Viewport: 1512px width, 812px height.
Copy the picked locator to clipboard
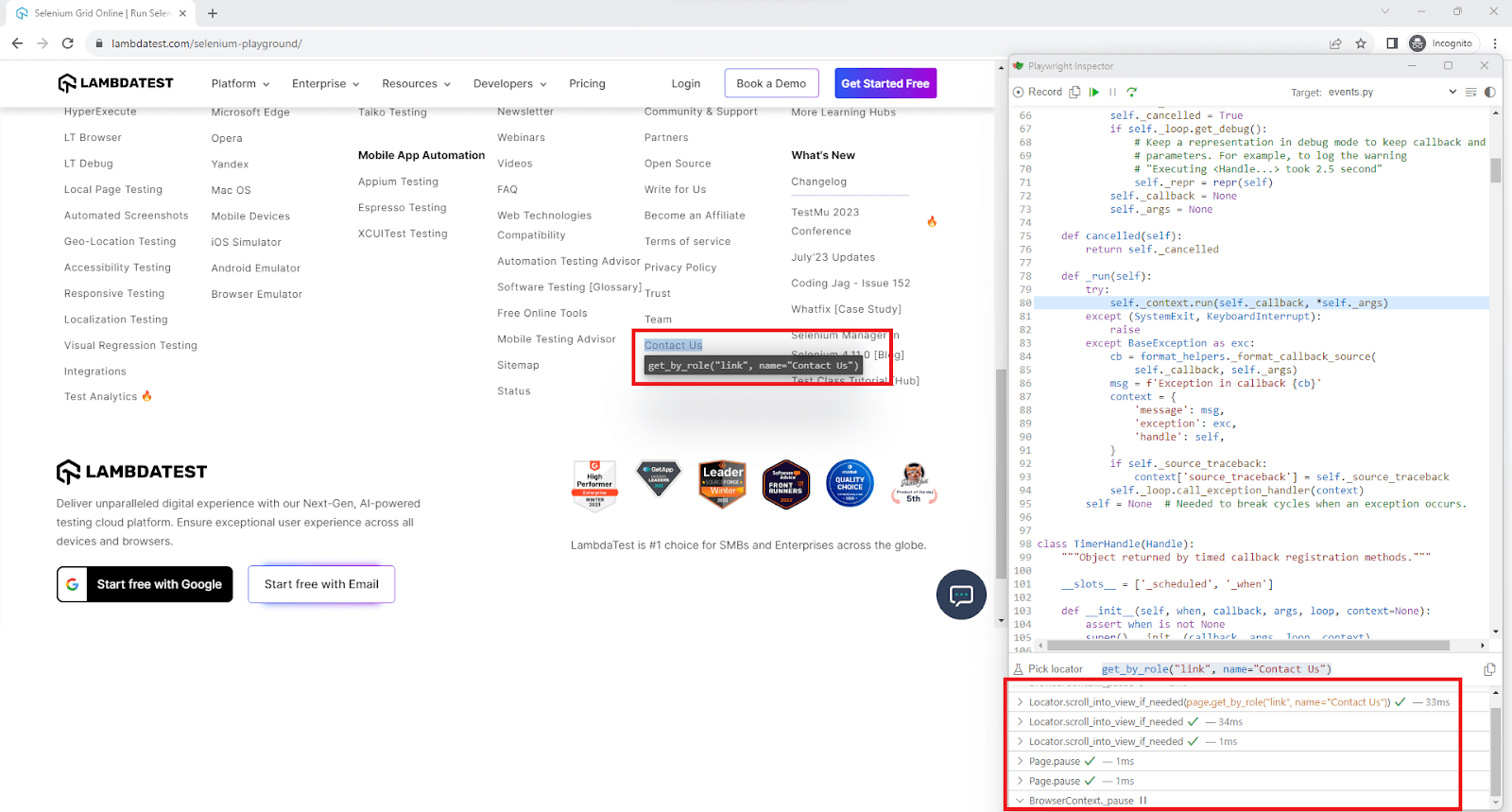click(1489, 669)
